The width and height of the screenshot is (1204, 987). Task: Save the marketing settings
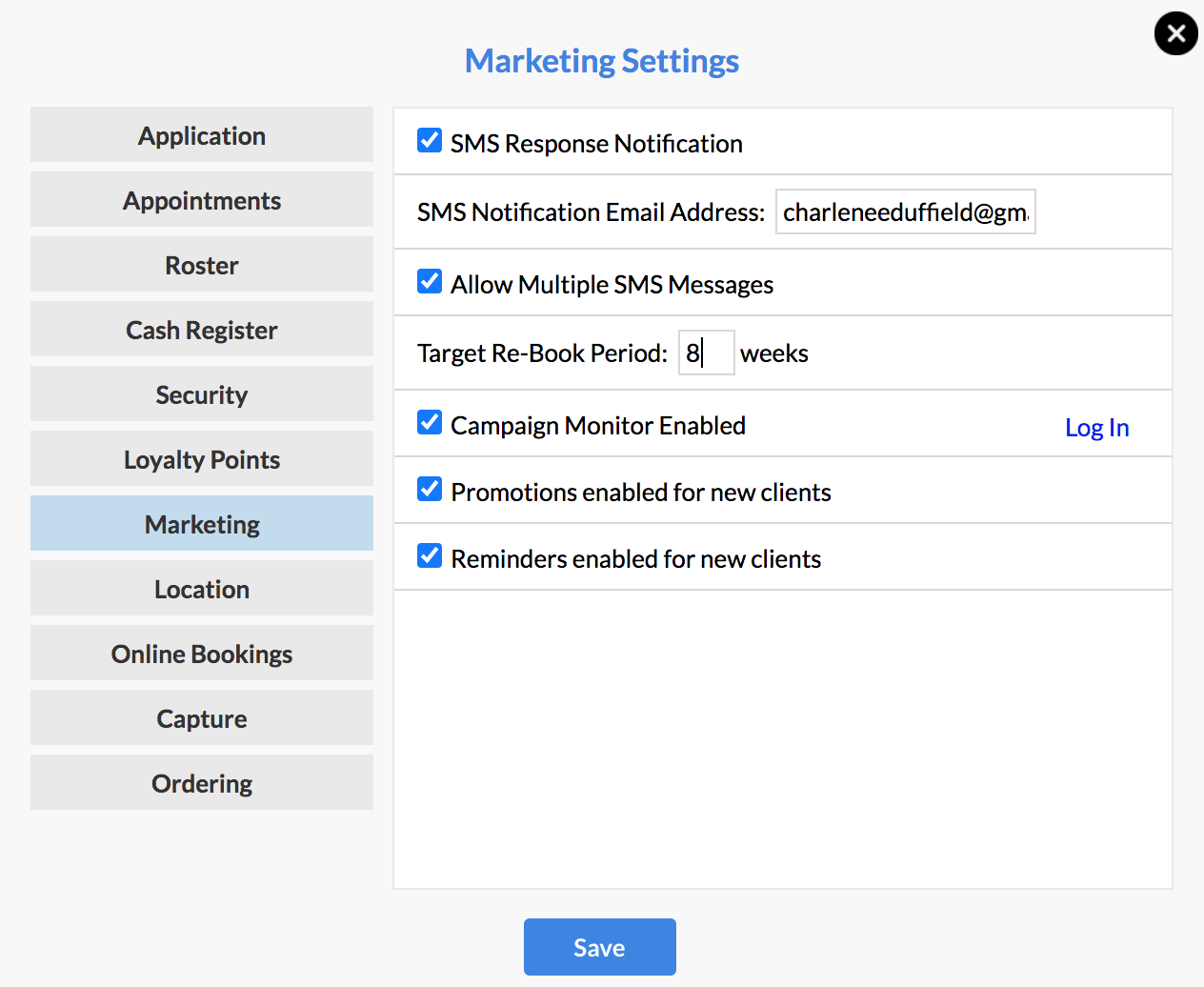click(x=600, y=947)
